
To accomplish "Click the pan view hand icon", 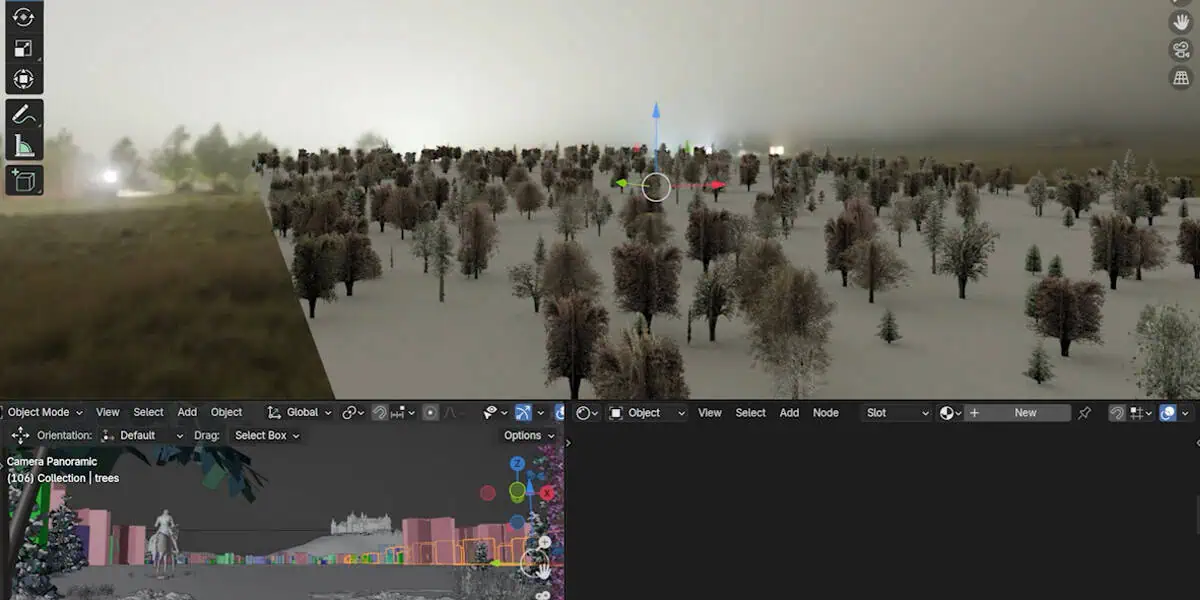I will coord(1181,19).
